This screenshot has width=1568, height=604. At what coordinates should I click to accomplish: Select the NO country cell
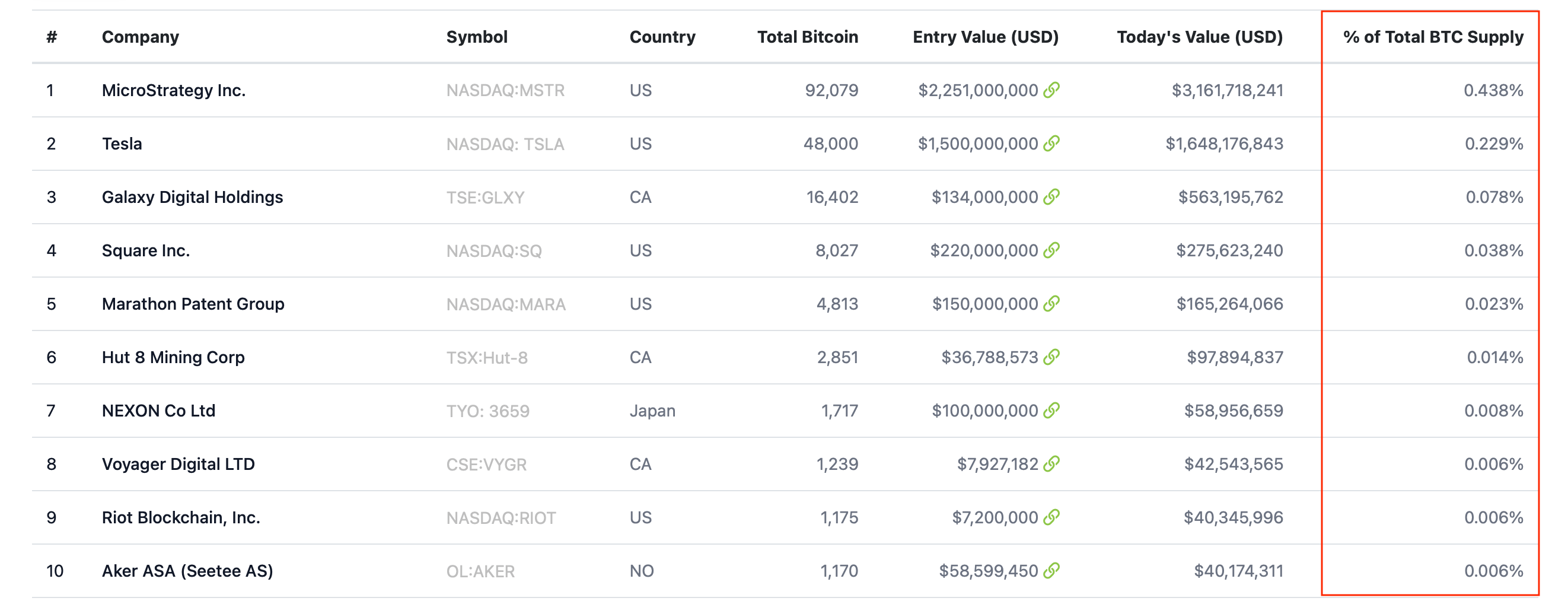642,572
